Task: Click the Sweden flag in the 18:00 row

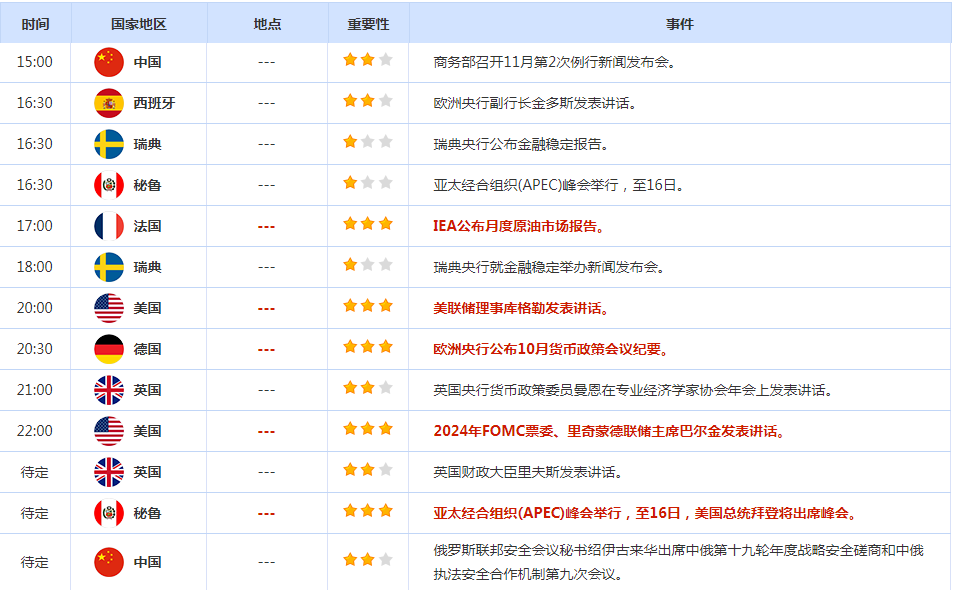Action: 109,267
